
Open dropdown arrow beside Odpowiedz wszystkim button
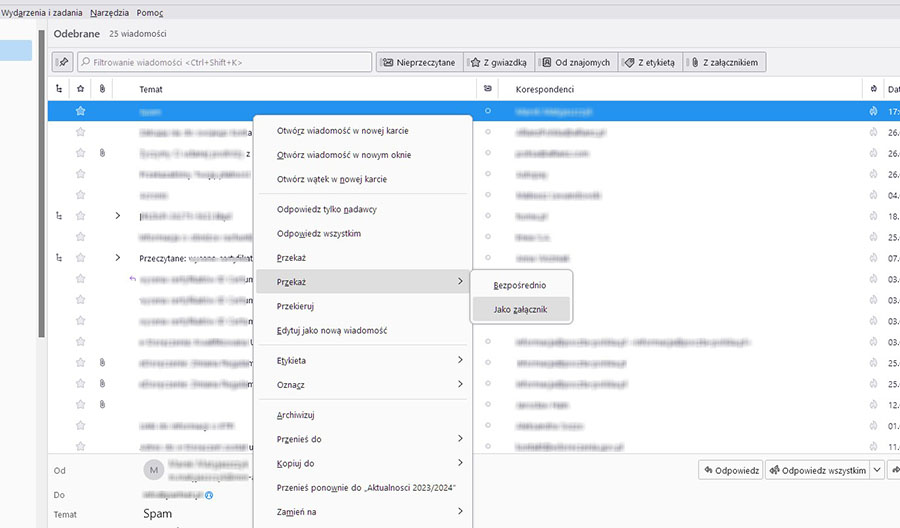(877, 470)
